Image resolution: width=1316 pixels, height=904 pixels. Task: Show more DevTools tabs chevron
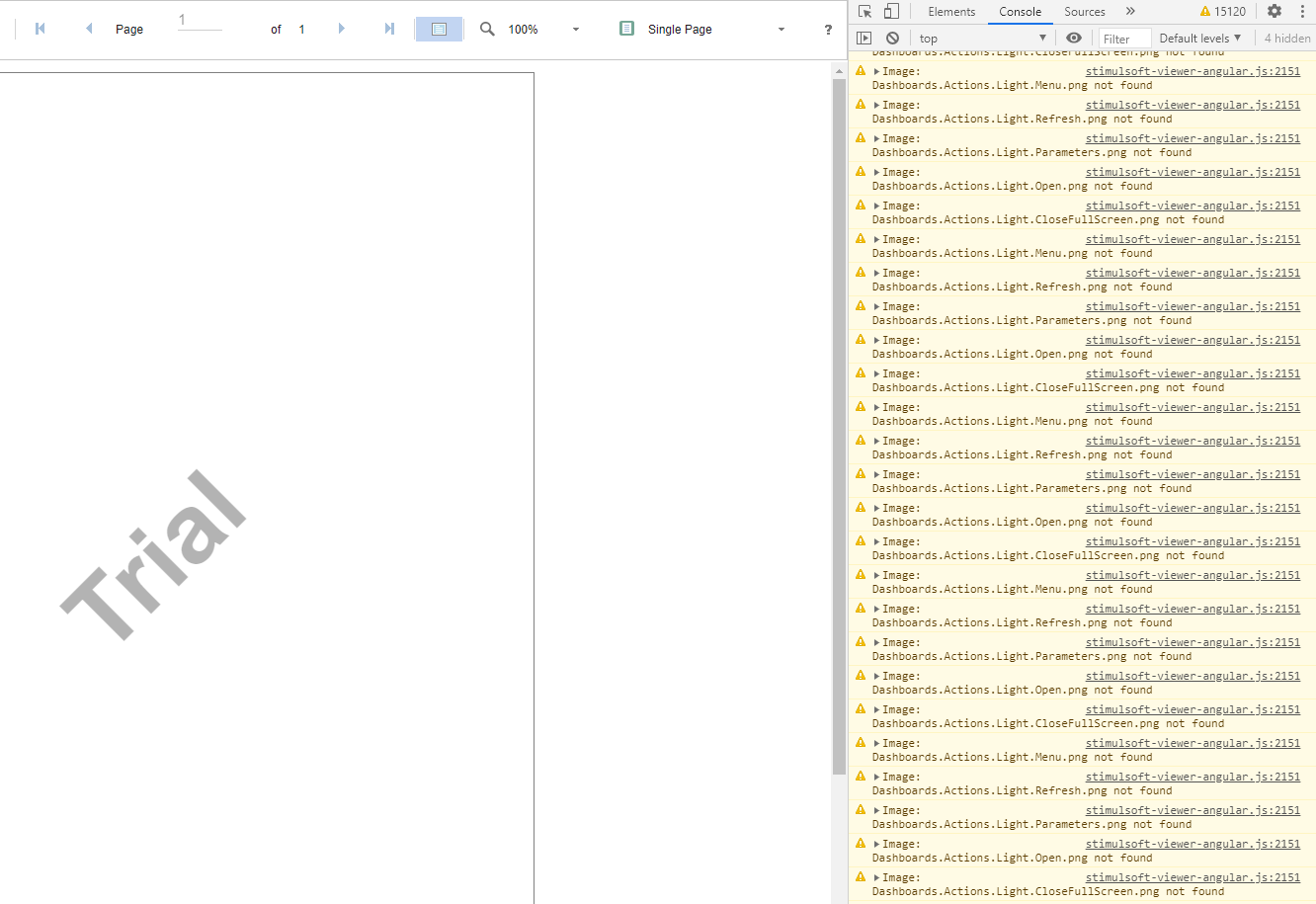pos(1130,11)
